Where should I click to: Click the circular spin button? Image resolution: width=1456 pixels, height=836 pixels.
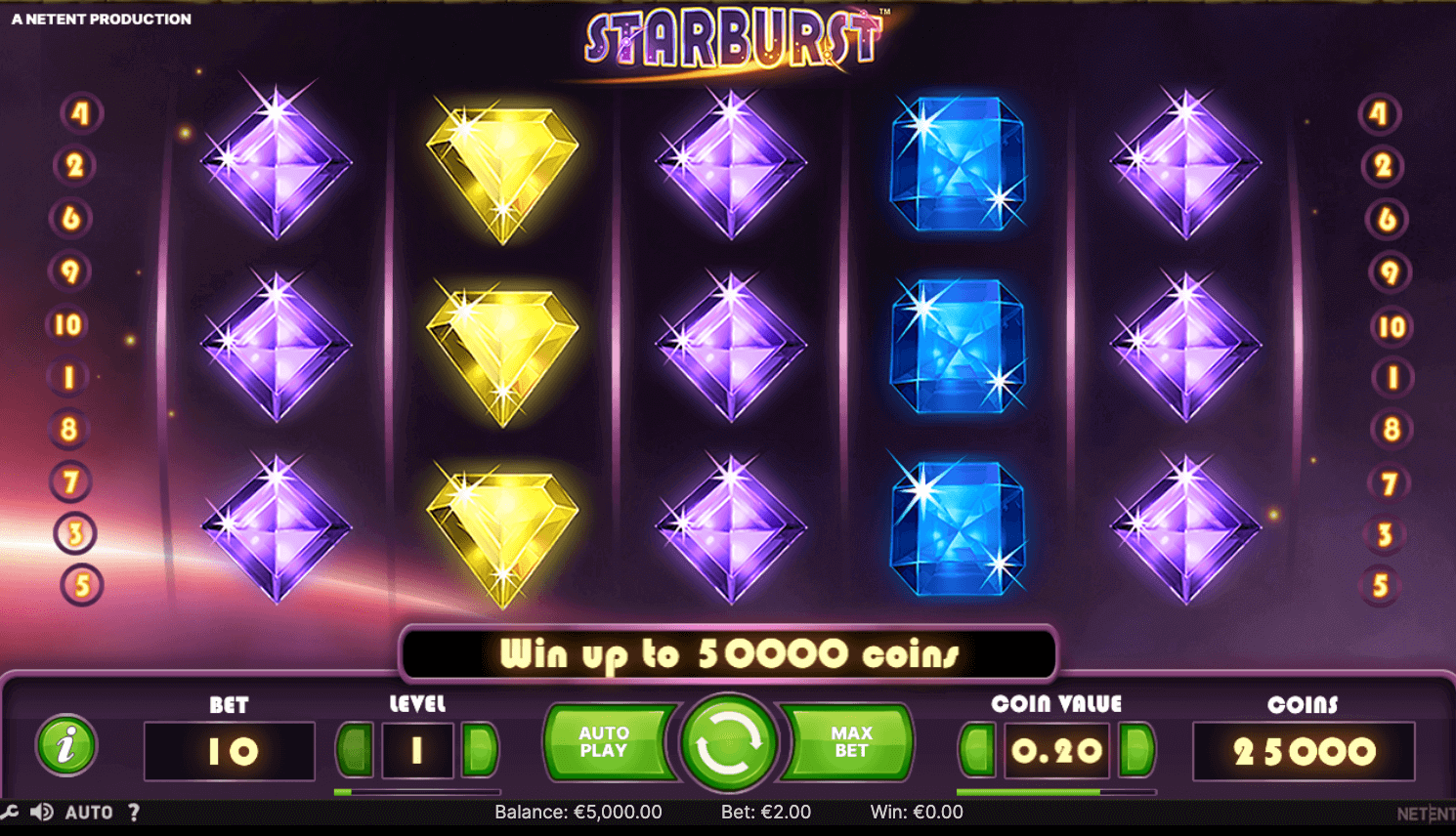[x=728, y=744]
